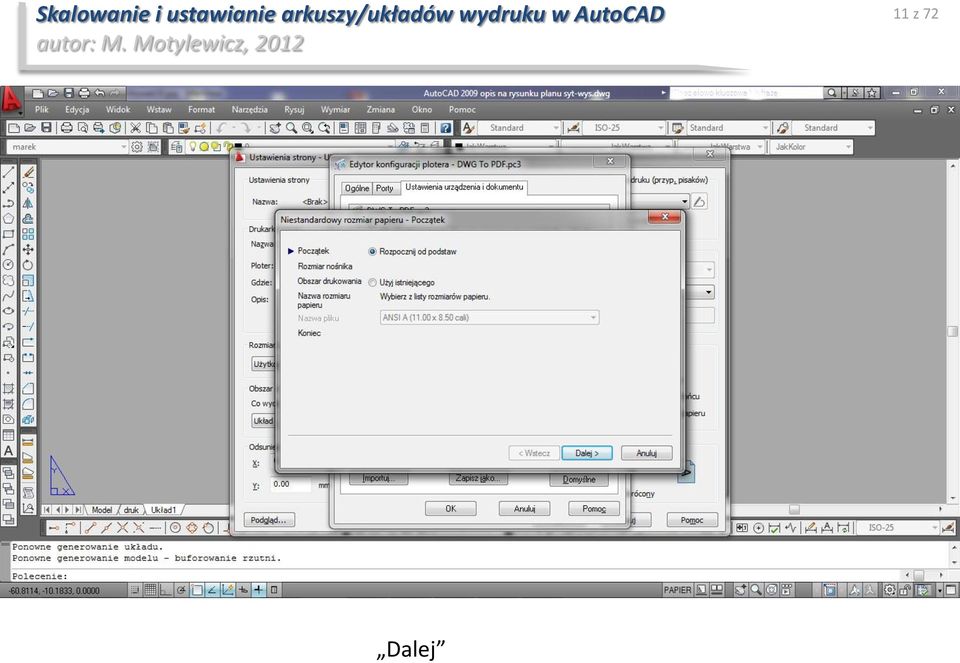Open Help via the blue question mark icon
The image size is (960, 663).
[446, 128]
